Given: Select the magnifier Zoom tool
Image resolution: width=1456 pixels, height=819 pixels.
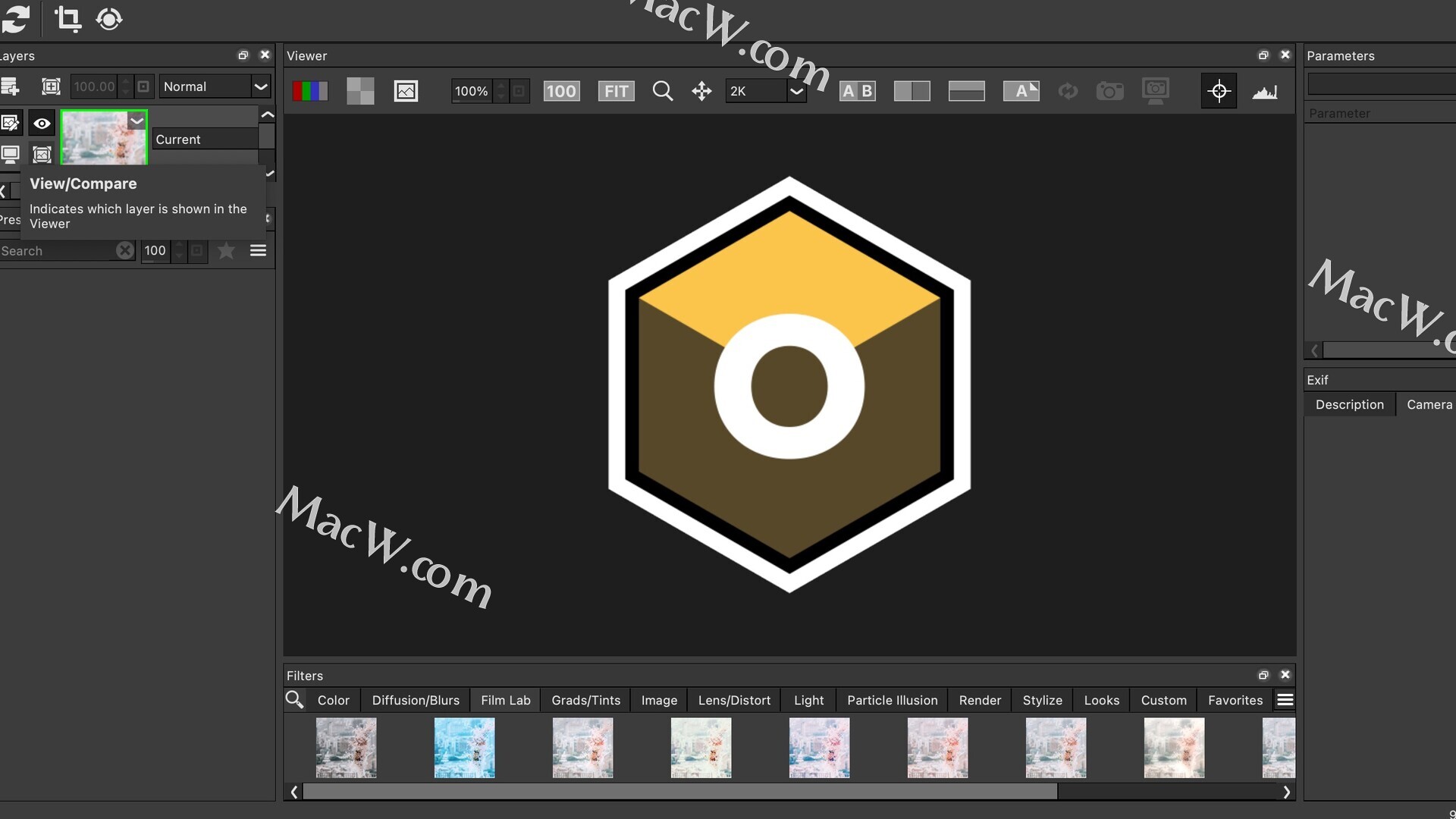Looking at the screenshot, I should point(663,91).
